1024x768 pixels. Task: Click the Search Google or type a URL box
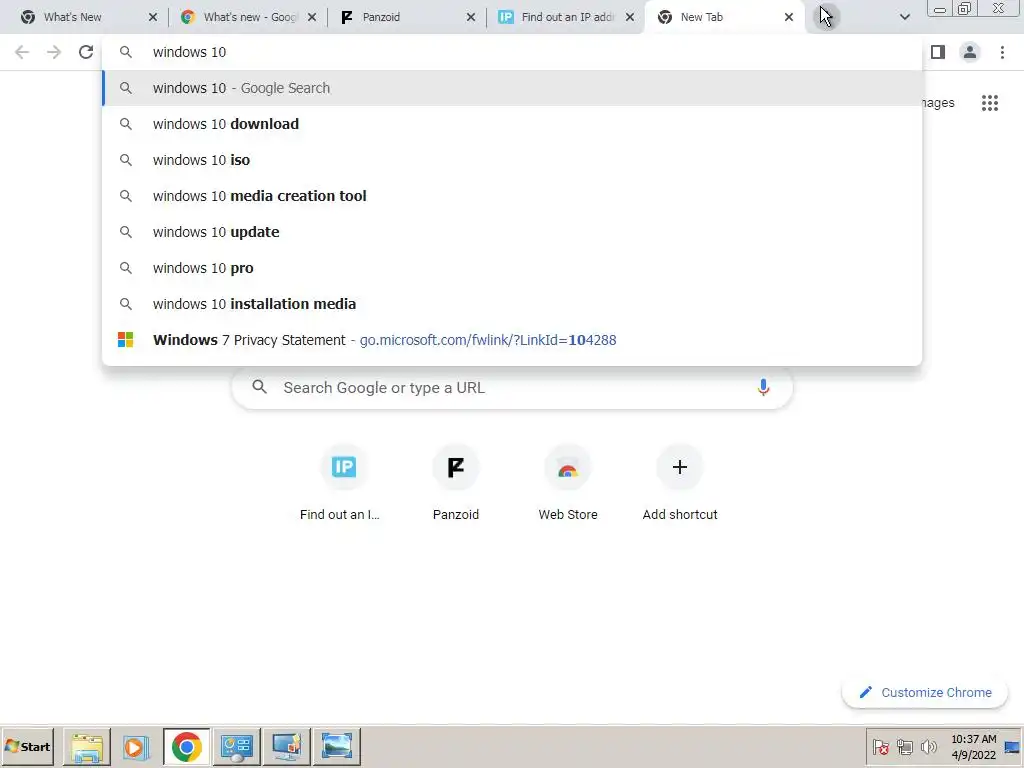click(x=512, y=387)
